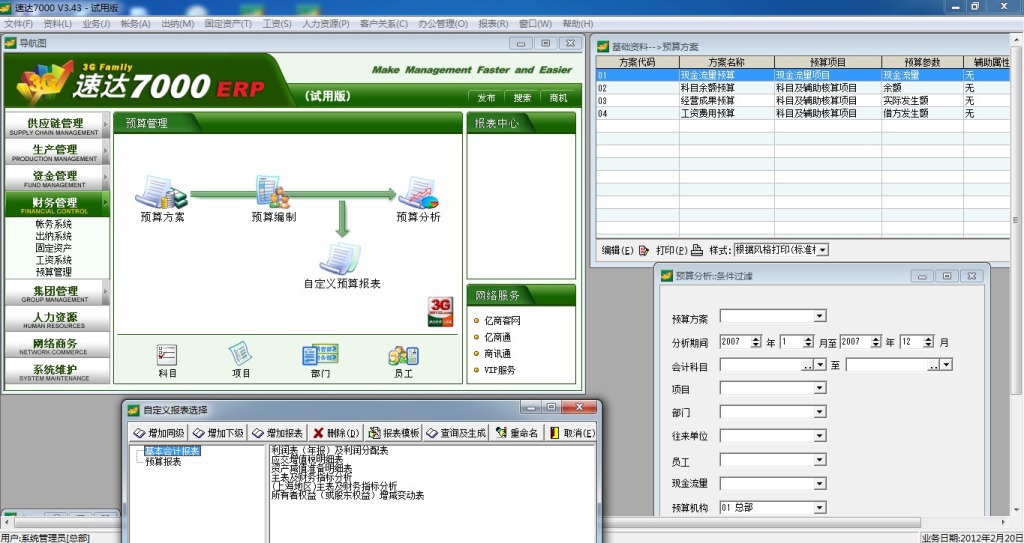Click 方案名称 column header
The width and height of the screenshot is (1024, 543).
726,62
